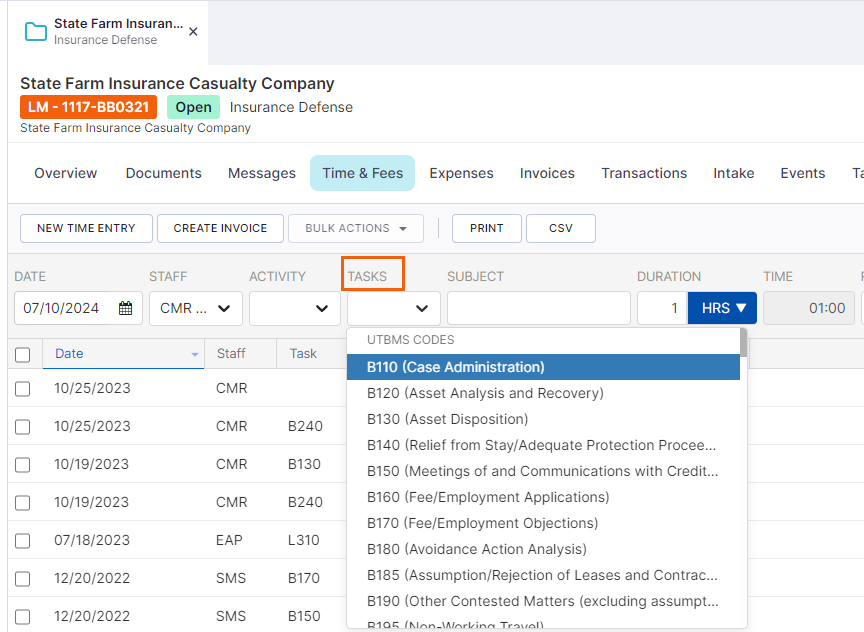The image size is (864, 632).
Task: Open the calendar date picker icon
Action: (126, 308)
